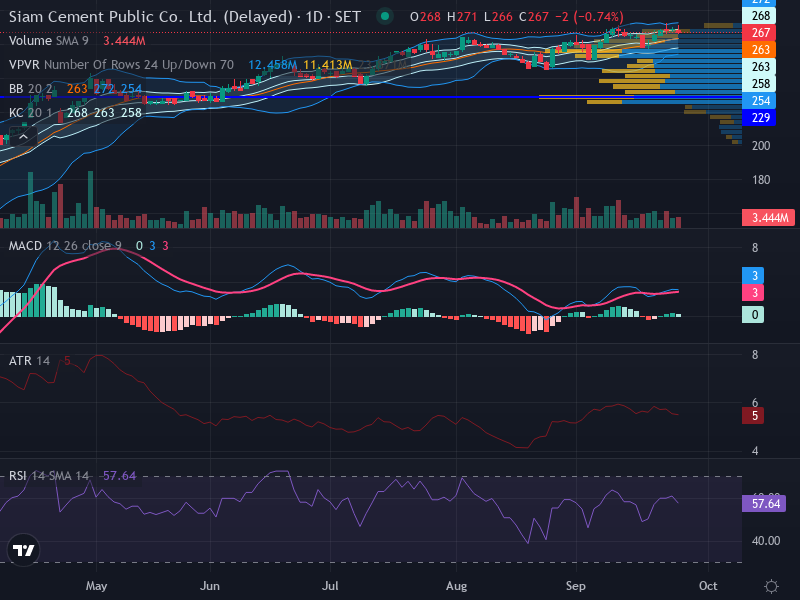Select the RSI 14 SMA 14 legend
Image resolution: width=800 pixels, height=600 pixels.
(x=48, y=476)
